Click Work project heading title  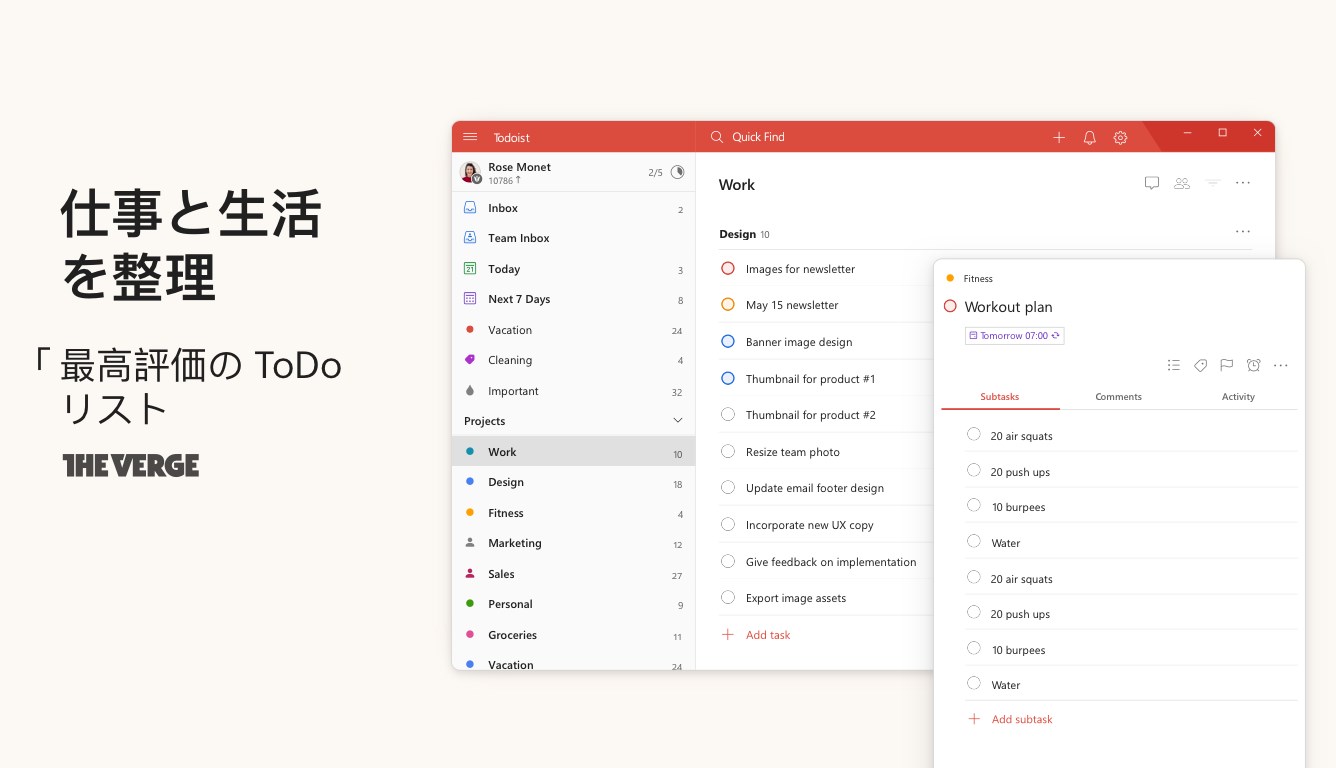click(x=737, y=185)
